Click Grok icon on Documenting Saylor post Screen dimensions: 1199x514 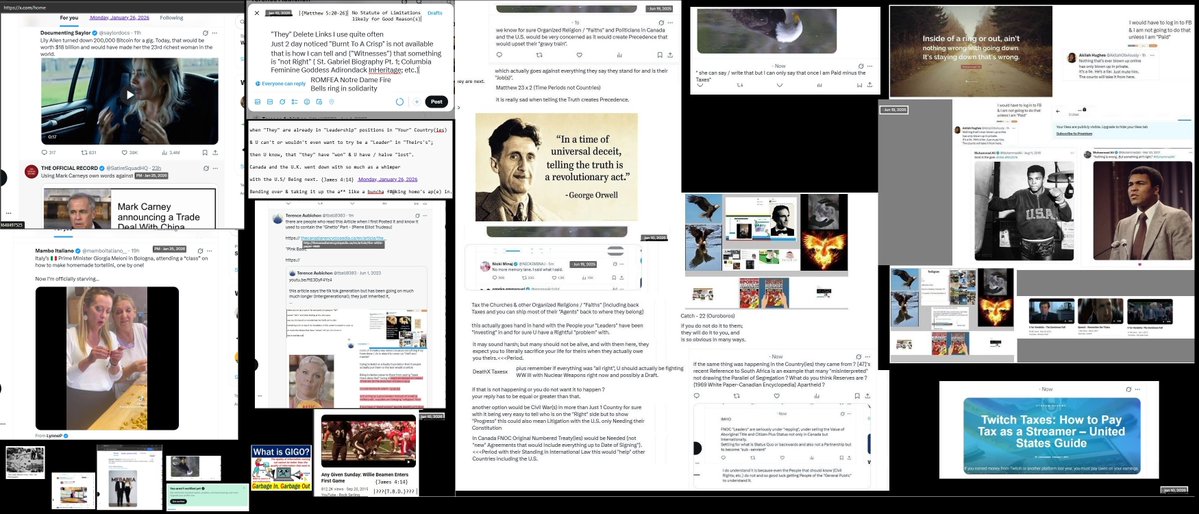pyautogui.click(x=205, y=33)
